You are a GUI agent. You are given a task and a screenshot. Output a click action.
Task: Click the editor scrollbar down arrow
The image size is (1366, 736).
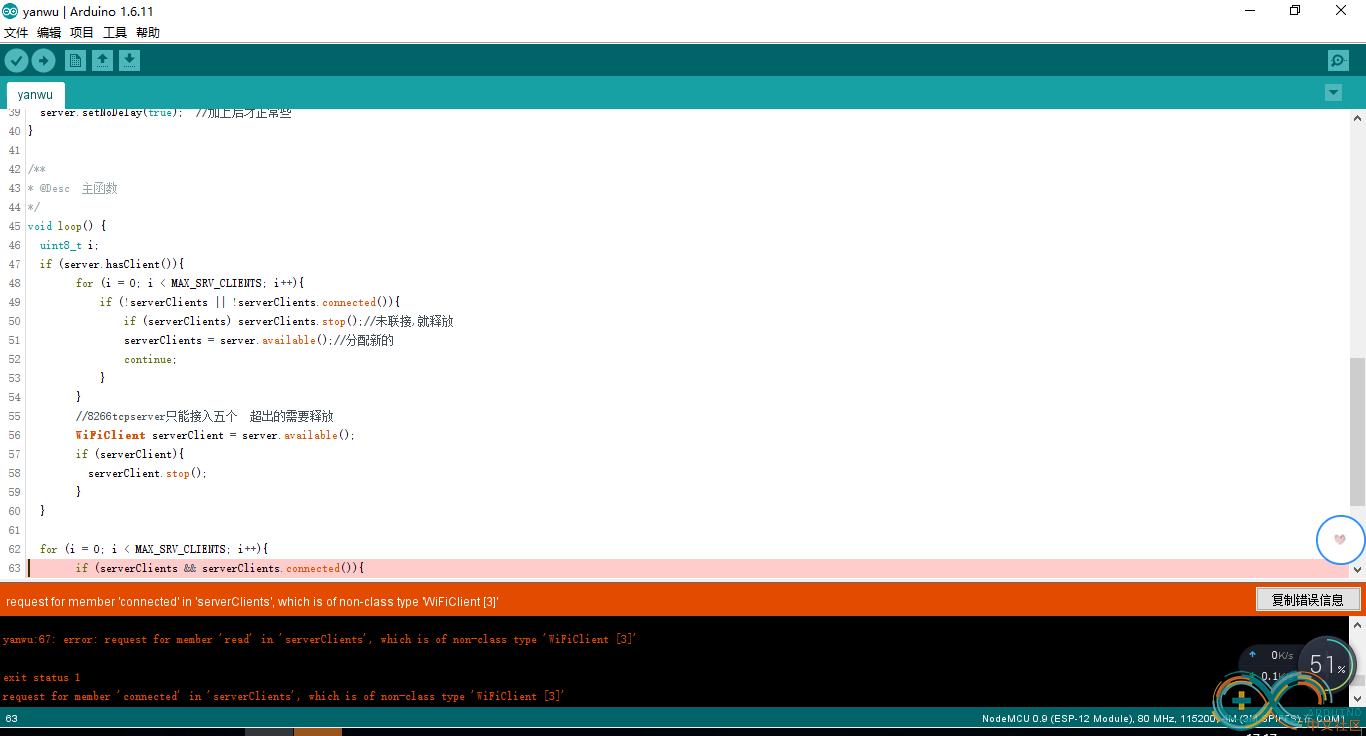tap(1357, 569)
